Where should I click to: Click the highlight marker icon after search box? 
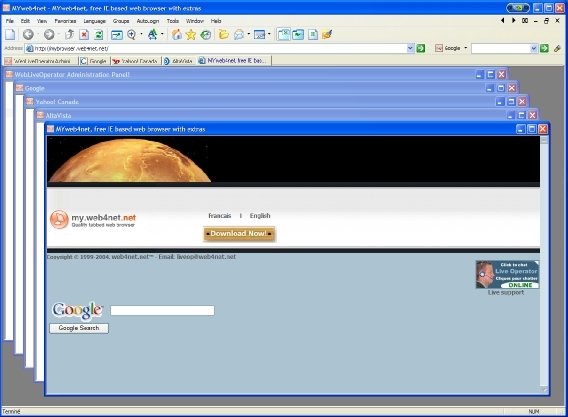(x=557, y=48)
